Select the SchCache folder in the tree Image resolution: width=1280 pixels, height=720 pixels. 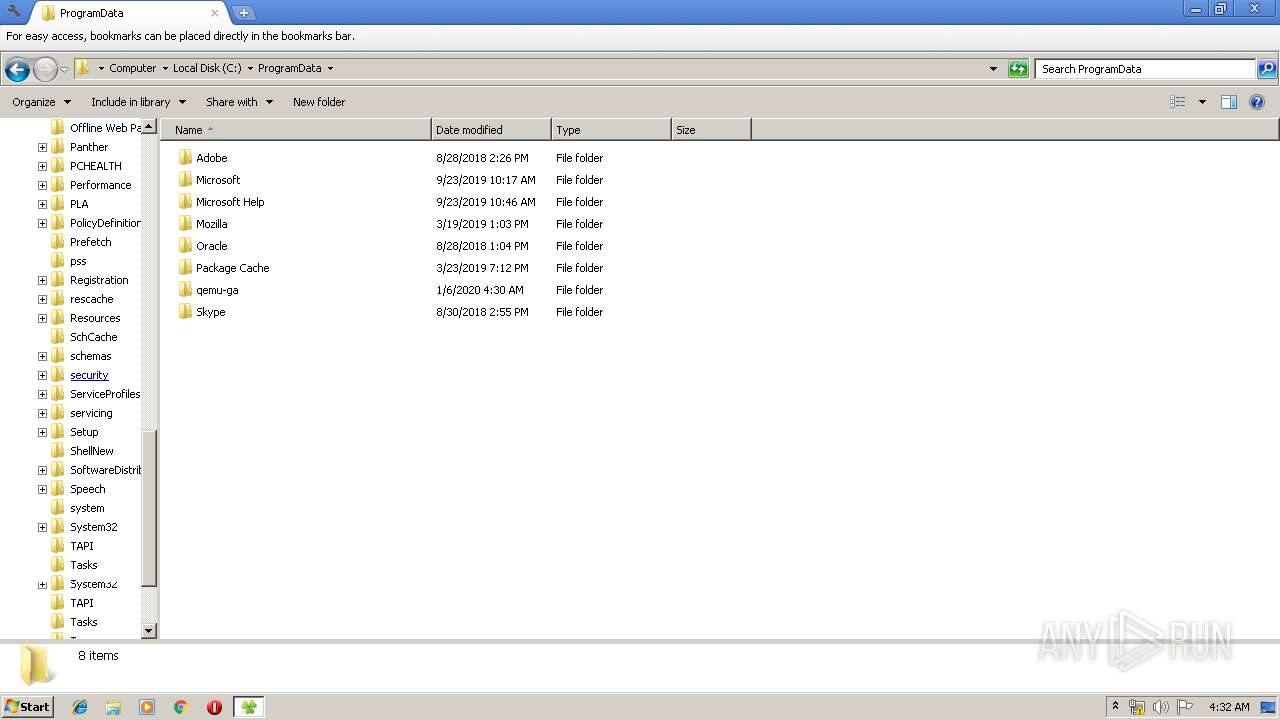point(94,337)
